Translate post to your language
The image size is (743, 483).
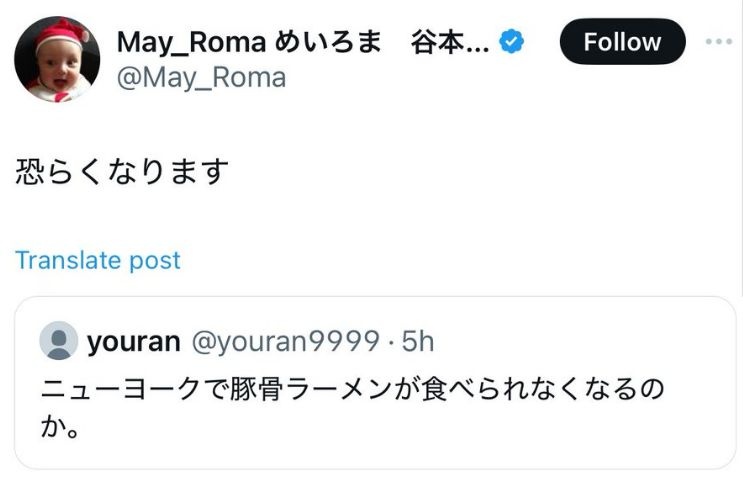(x=98, y=261)
